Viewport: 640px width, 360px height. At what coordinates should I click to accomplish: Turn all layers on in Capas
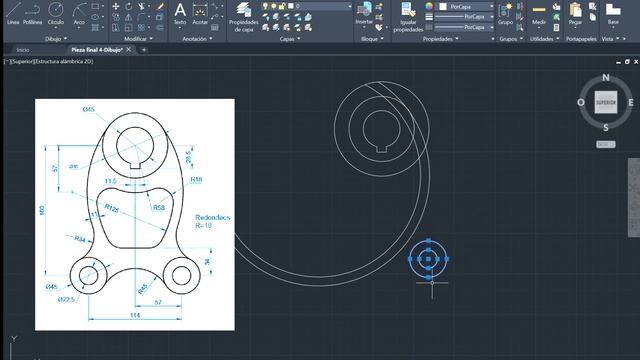pyautogui.click(x=266, y=28)
